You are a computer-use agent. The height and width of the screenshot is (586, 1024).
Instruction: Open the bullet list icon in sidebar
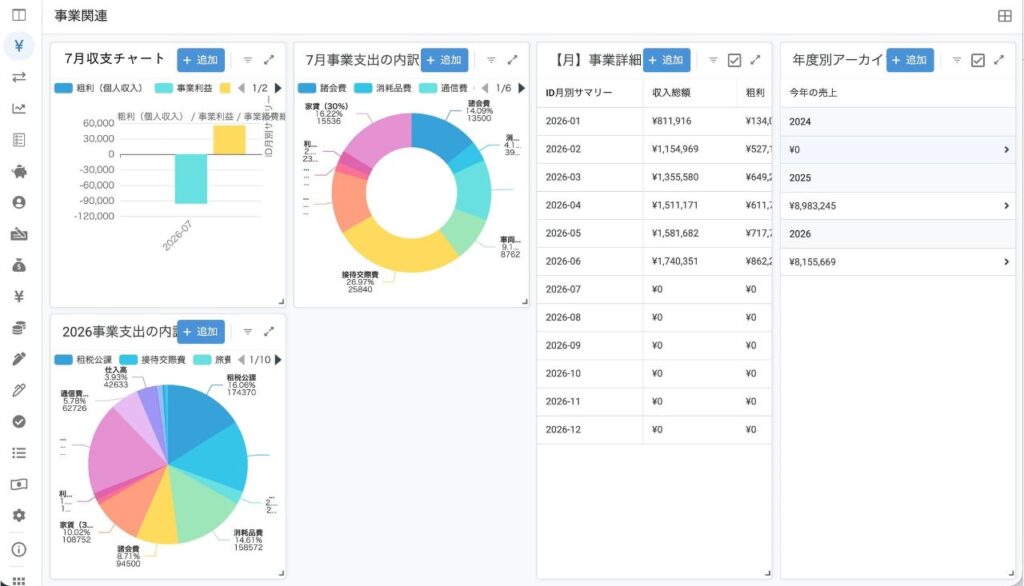pyautogui.click(x=19, y=453)
